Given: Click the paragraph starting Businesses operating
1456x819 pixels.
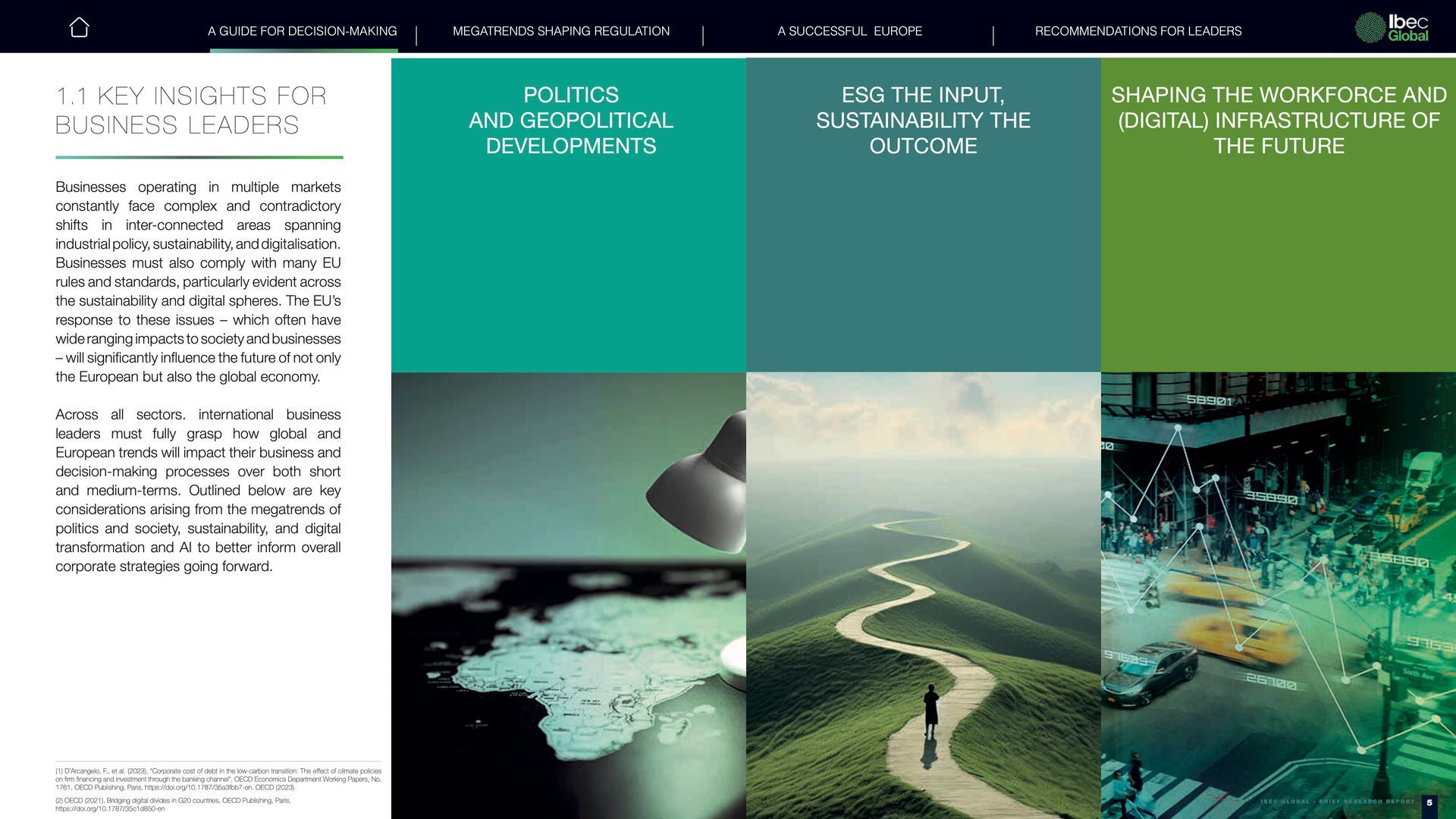Looking at the screenshot, I should click(x=198, y=281).
